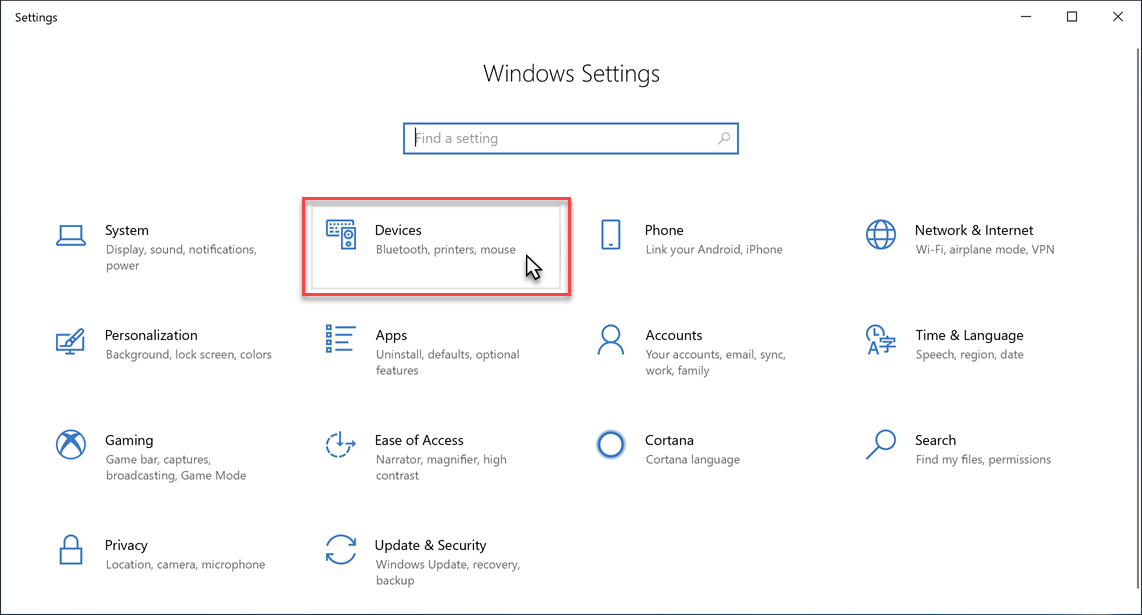Open Time & Language heading
Screen dimensions: 1142x615
click(x=969, y=335)
